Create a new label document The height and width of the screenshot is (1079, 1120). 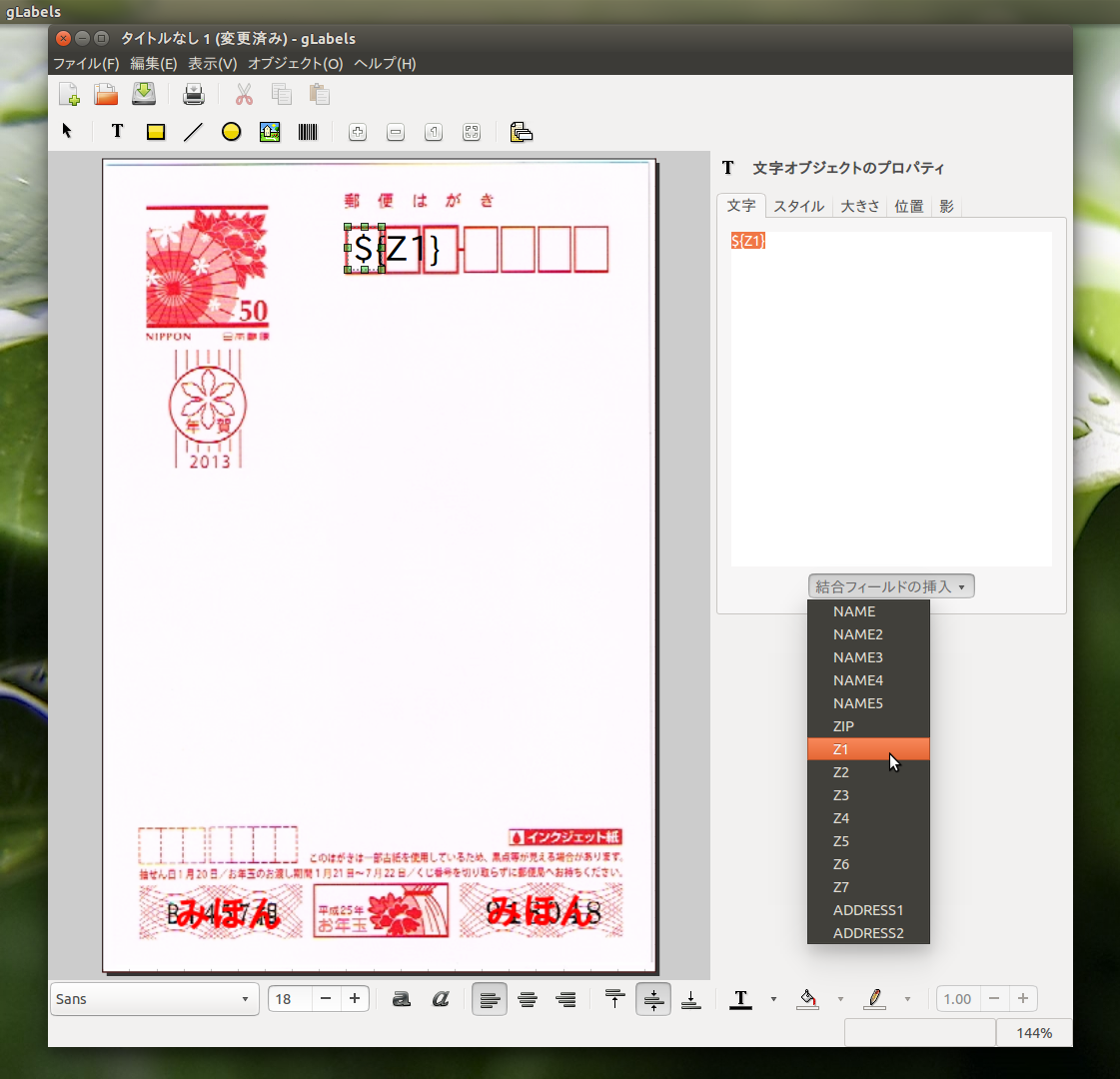coord(69,94)
